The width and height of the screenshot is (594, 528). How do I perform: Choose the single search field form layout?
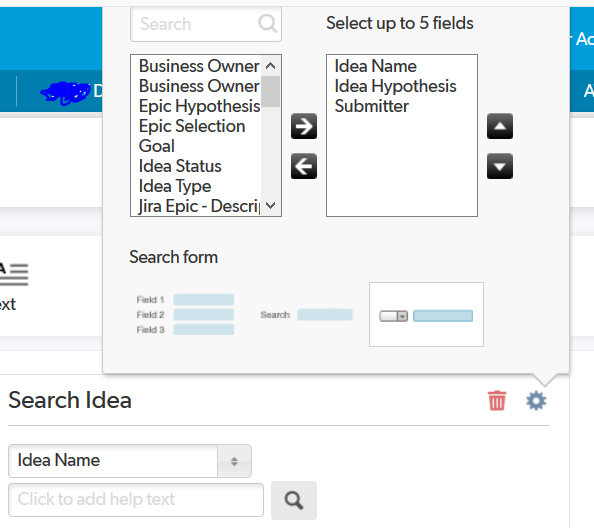(306, 315)
